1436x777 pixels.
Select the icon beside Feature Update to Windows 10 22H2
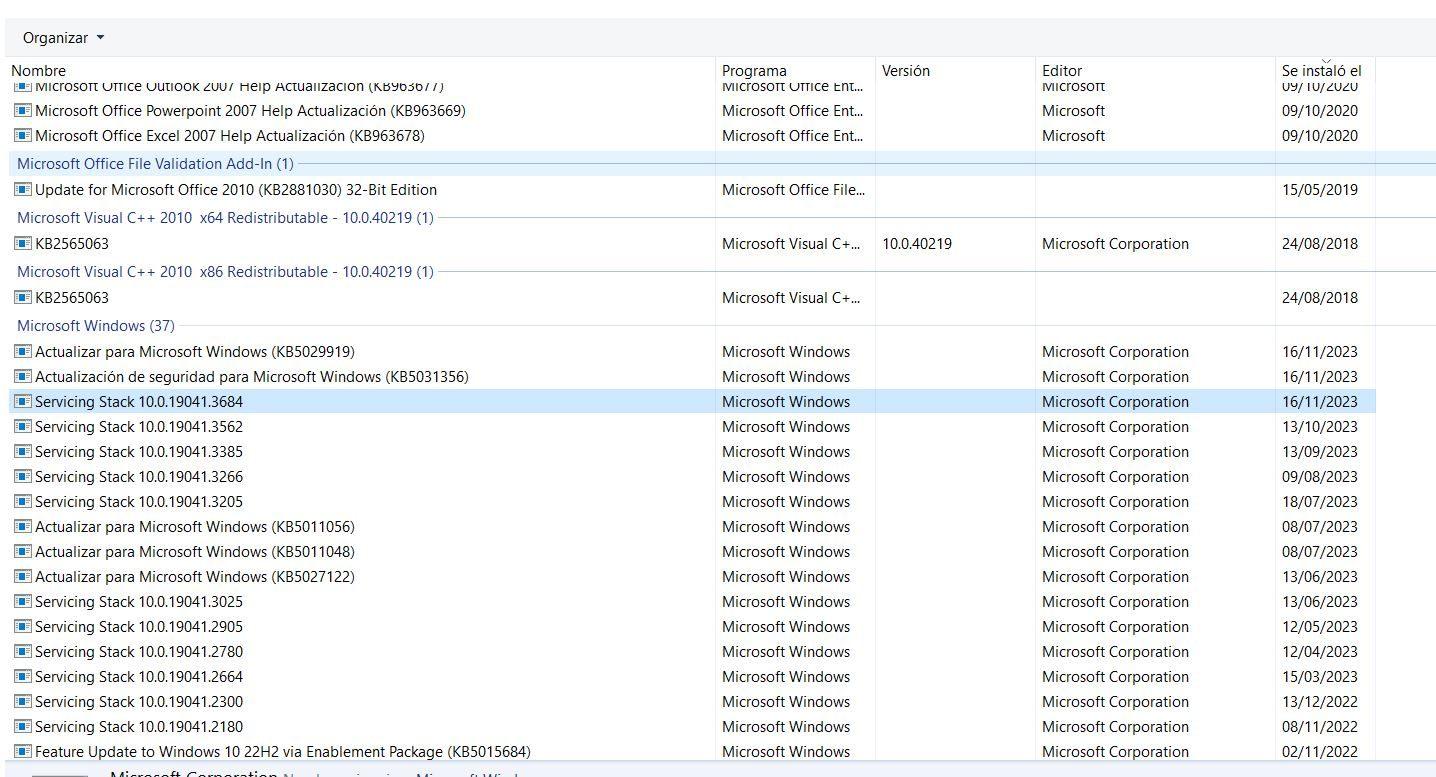coord(22,751)
